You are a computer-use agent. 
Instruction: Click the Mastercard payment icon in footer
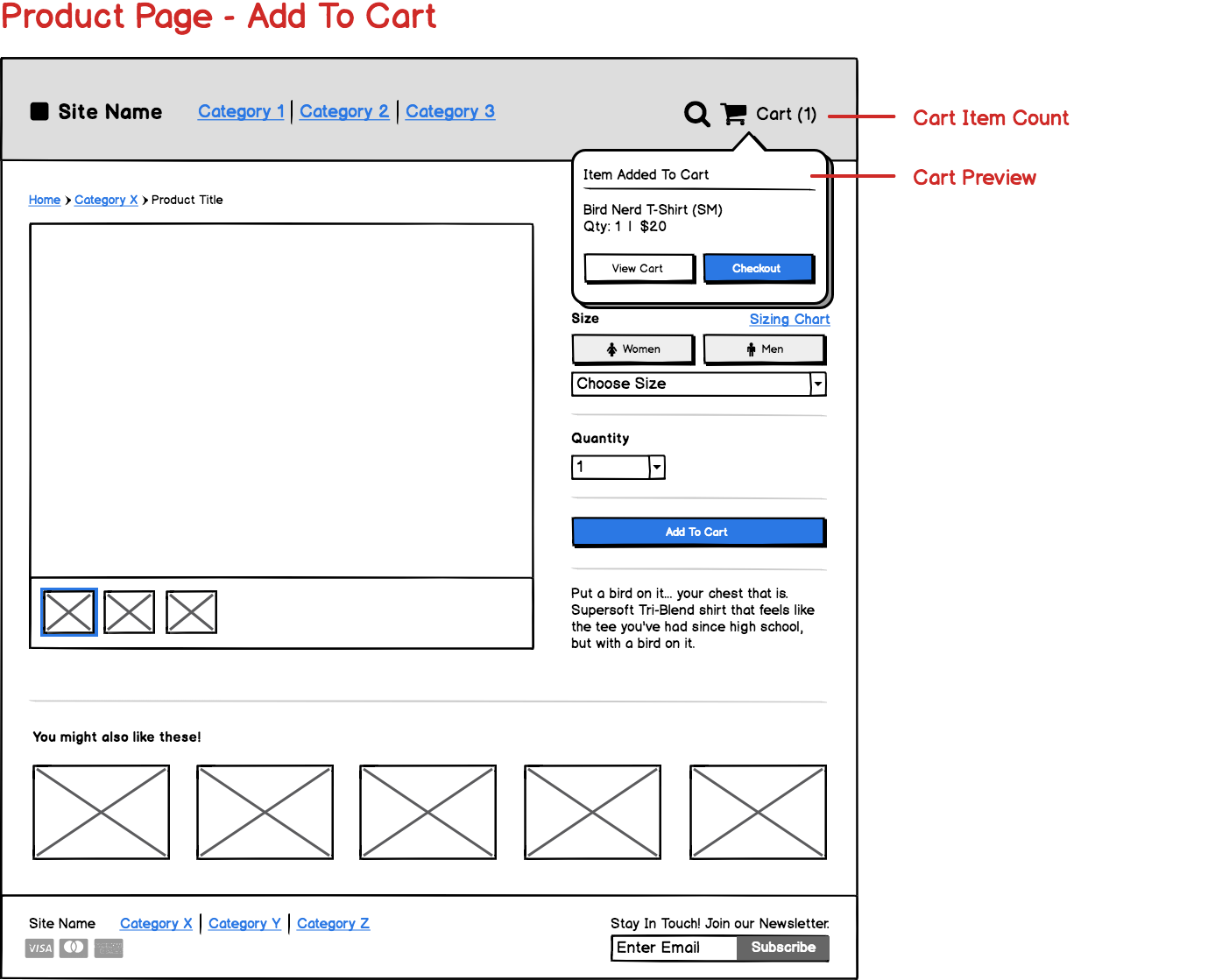(74, 948)
